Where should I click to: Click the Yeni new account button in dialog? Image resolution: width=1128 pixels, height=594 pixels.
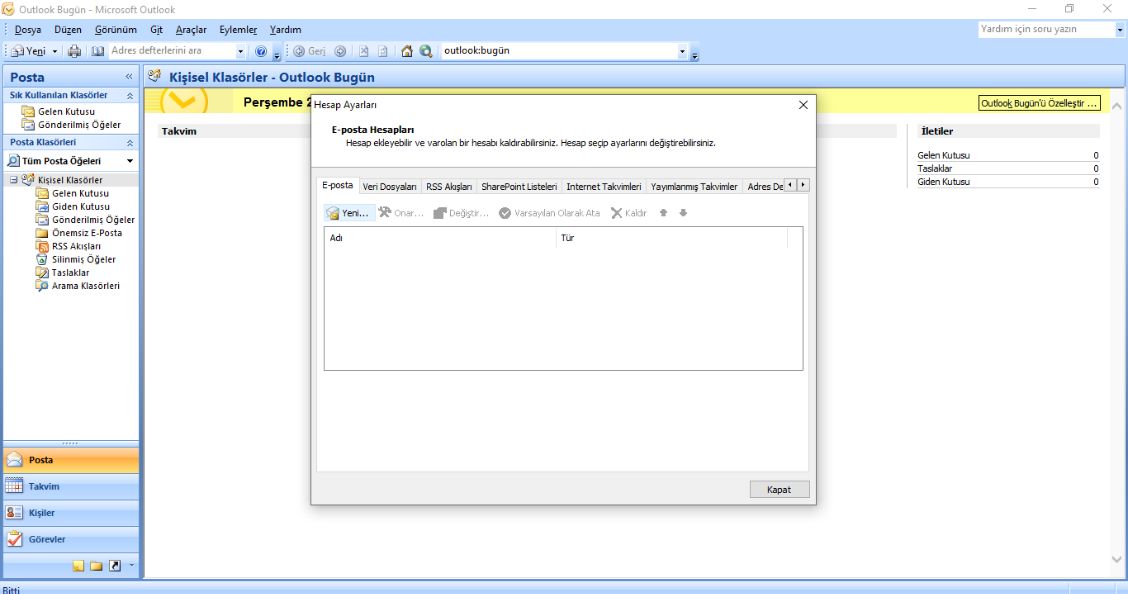[348, 213]
